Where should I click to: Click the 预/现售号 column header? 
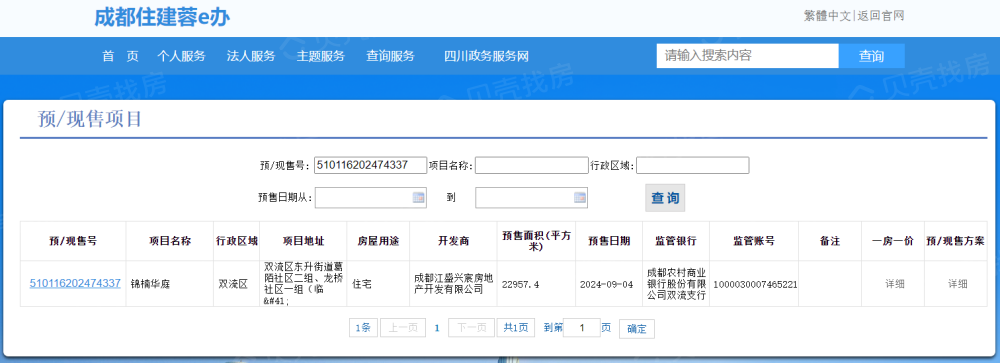[73, 241]
